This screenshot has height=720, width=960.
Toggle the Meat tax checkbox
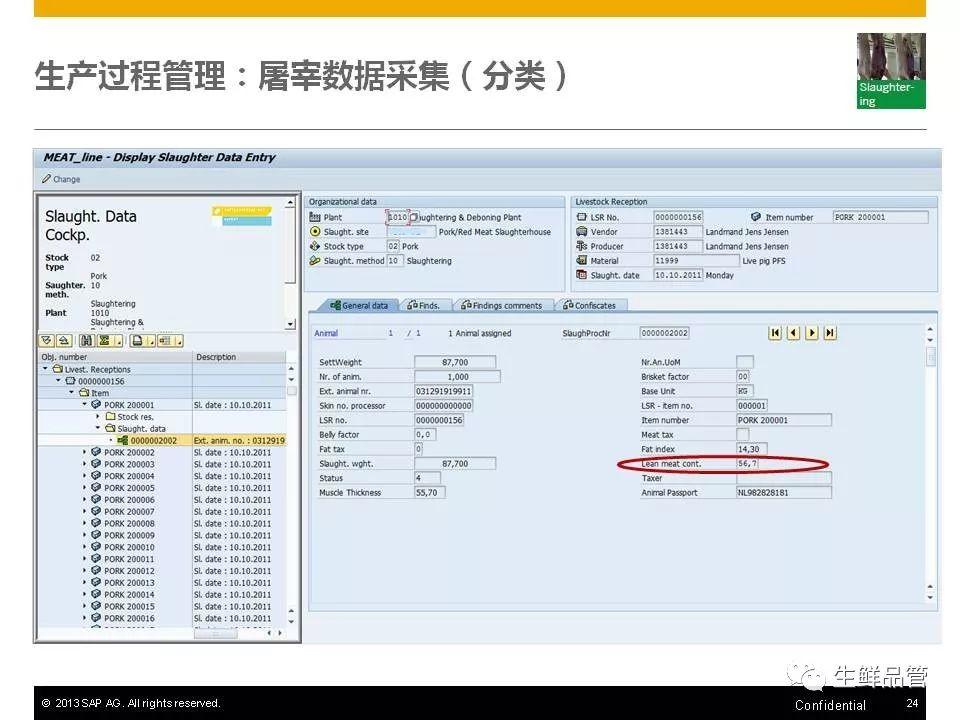point(743,435)
